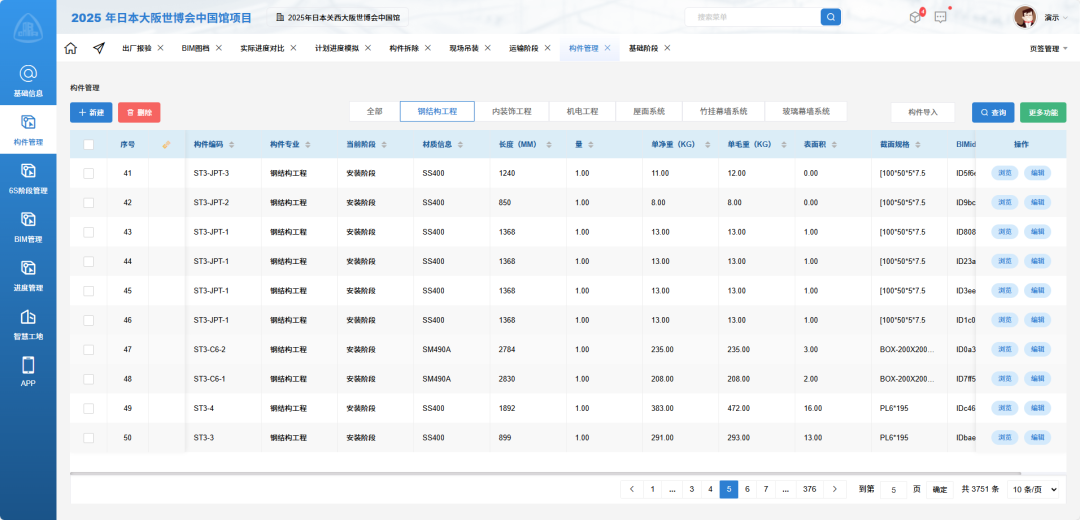The image size is (1080, 520).
Task: Click the 新建 button
Action: [91, 113]
